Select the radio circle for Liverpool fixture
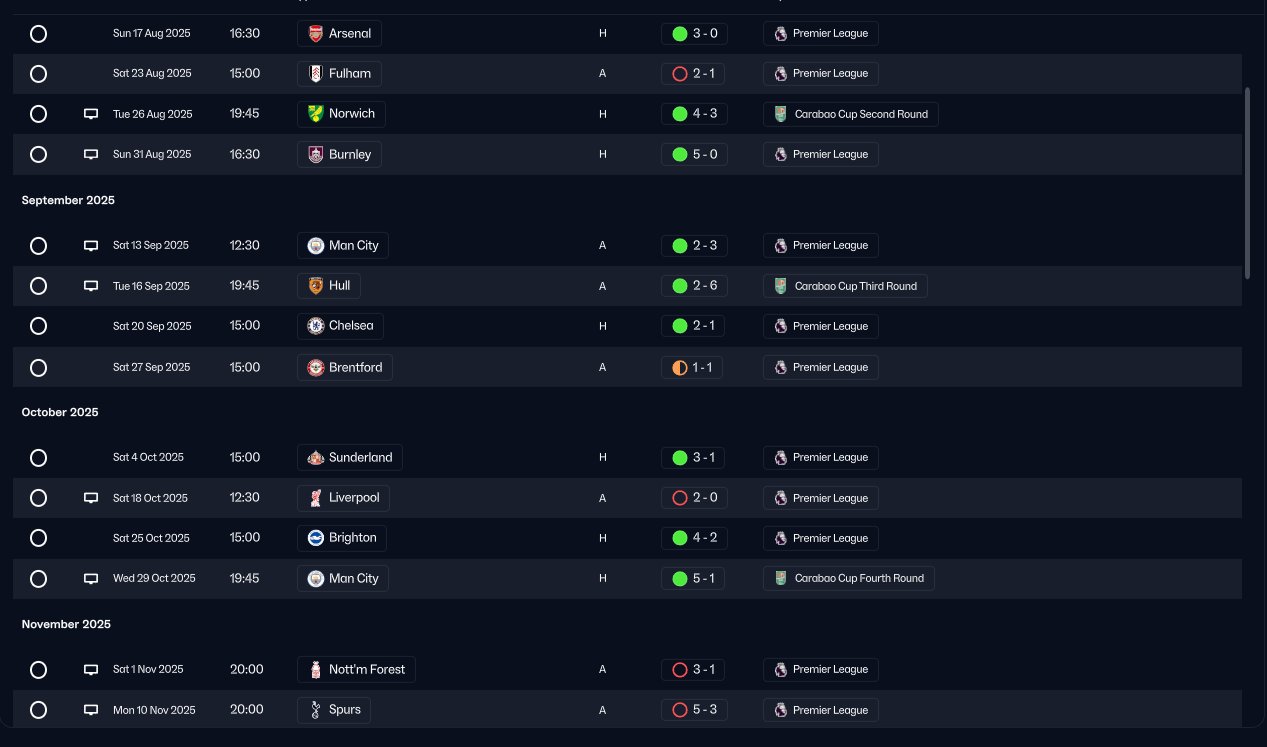The height and width of the screenshot is (747, 1267). point(38,498)
